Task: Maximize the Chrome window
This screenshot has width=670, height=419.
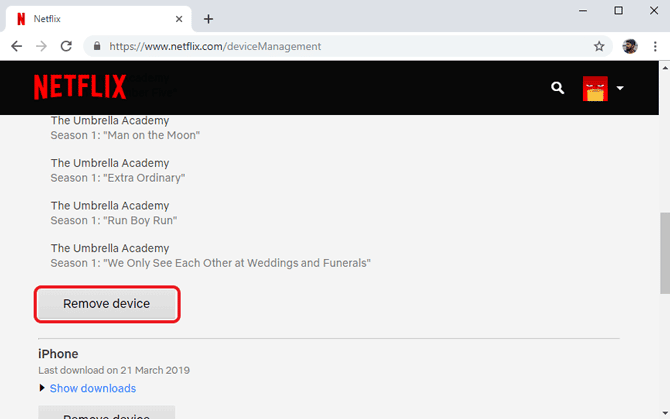Action: click(618, 11)
